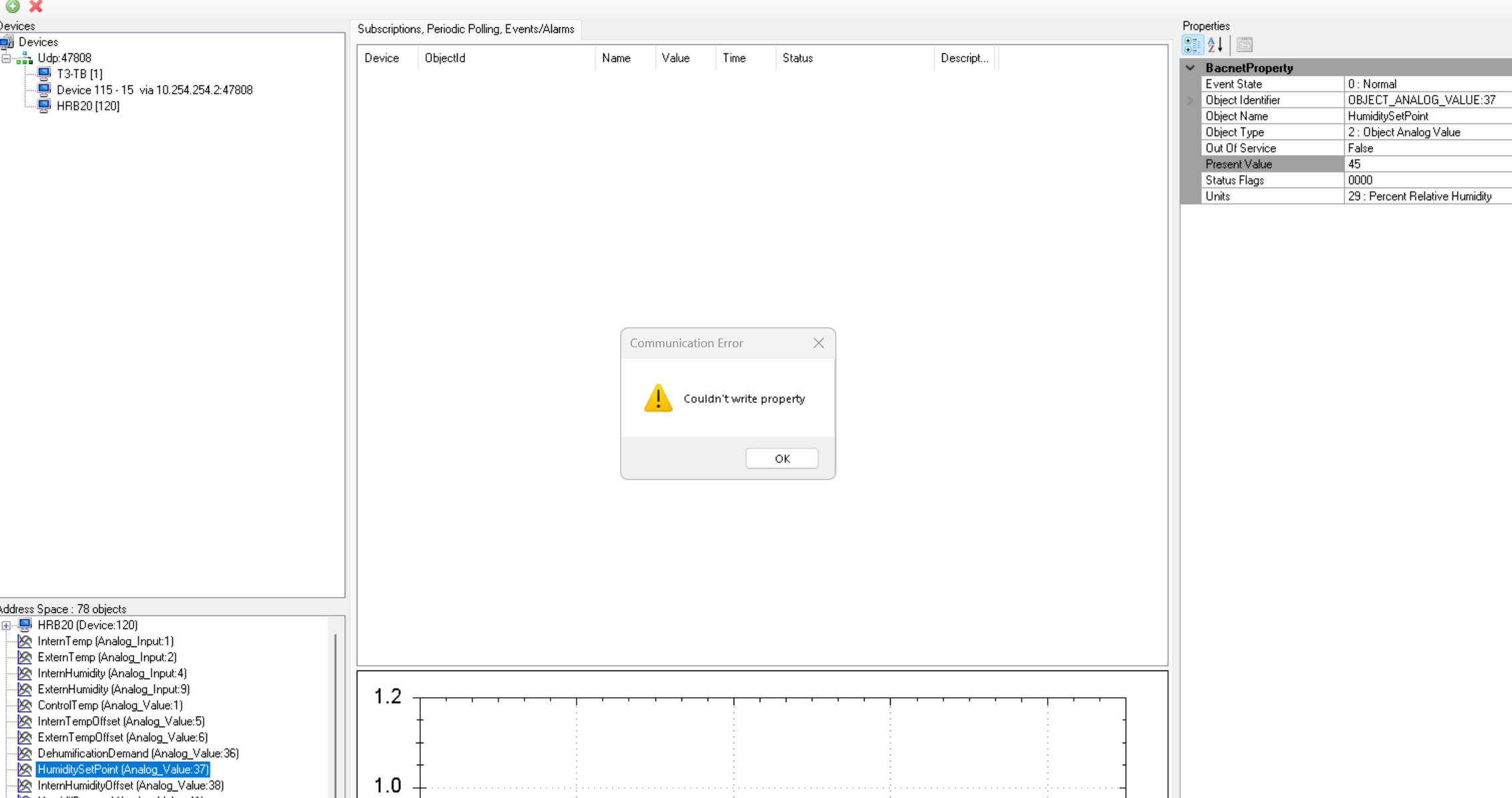Click the Categorized view icon in Properties
Image resolution: width=1512 pixels, height=798 pixels.
click(1192, 45)
